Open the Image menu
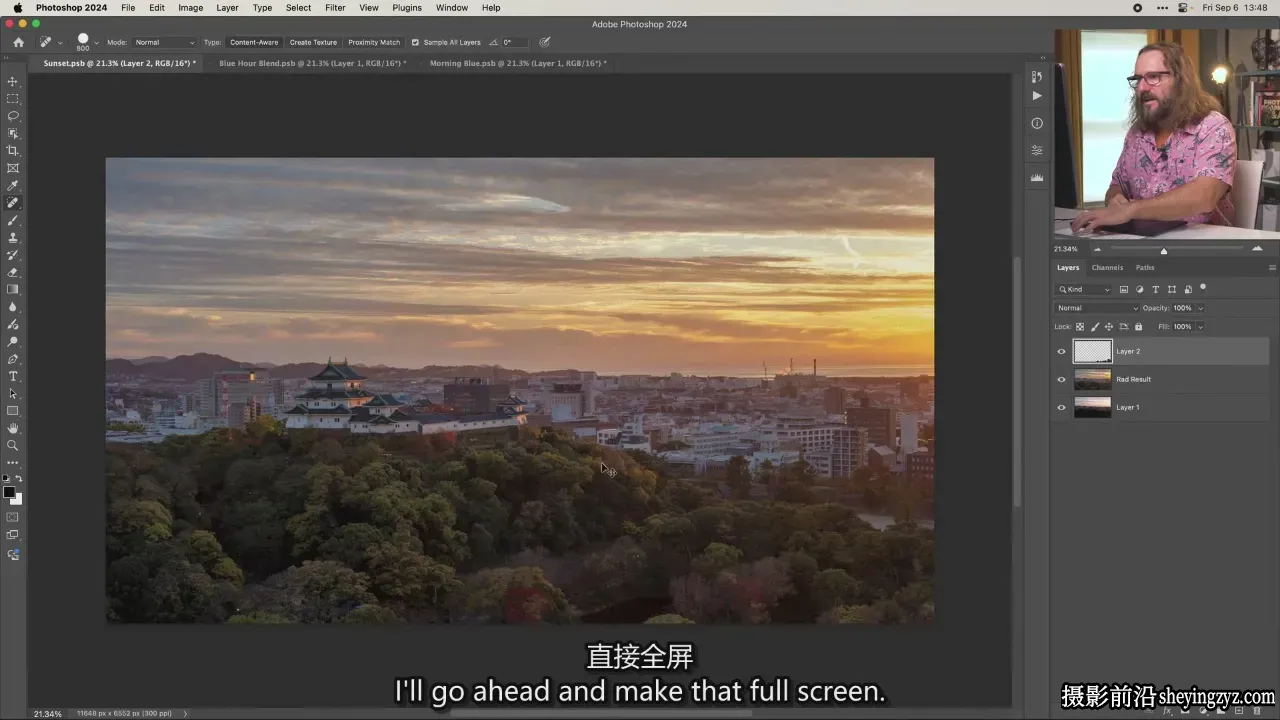 click(x=190, y=7)
